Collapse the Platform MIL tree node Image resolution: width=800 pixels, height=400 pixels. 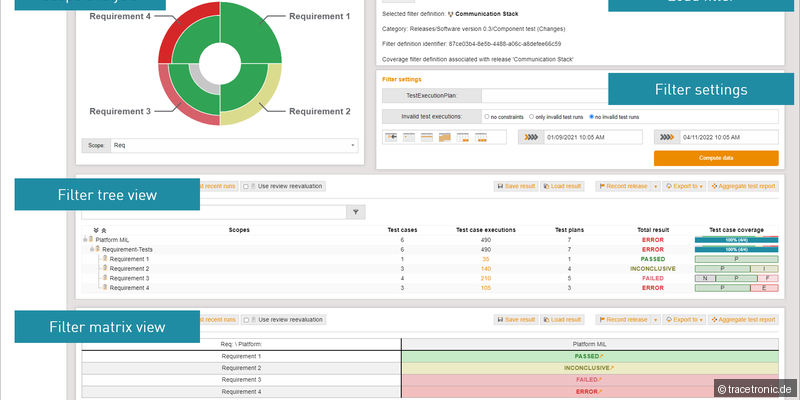(85, 240)
